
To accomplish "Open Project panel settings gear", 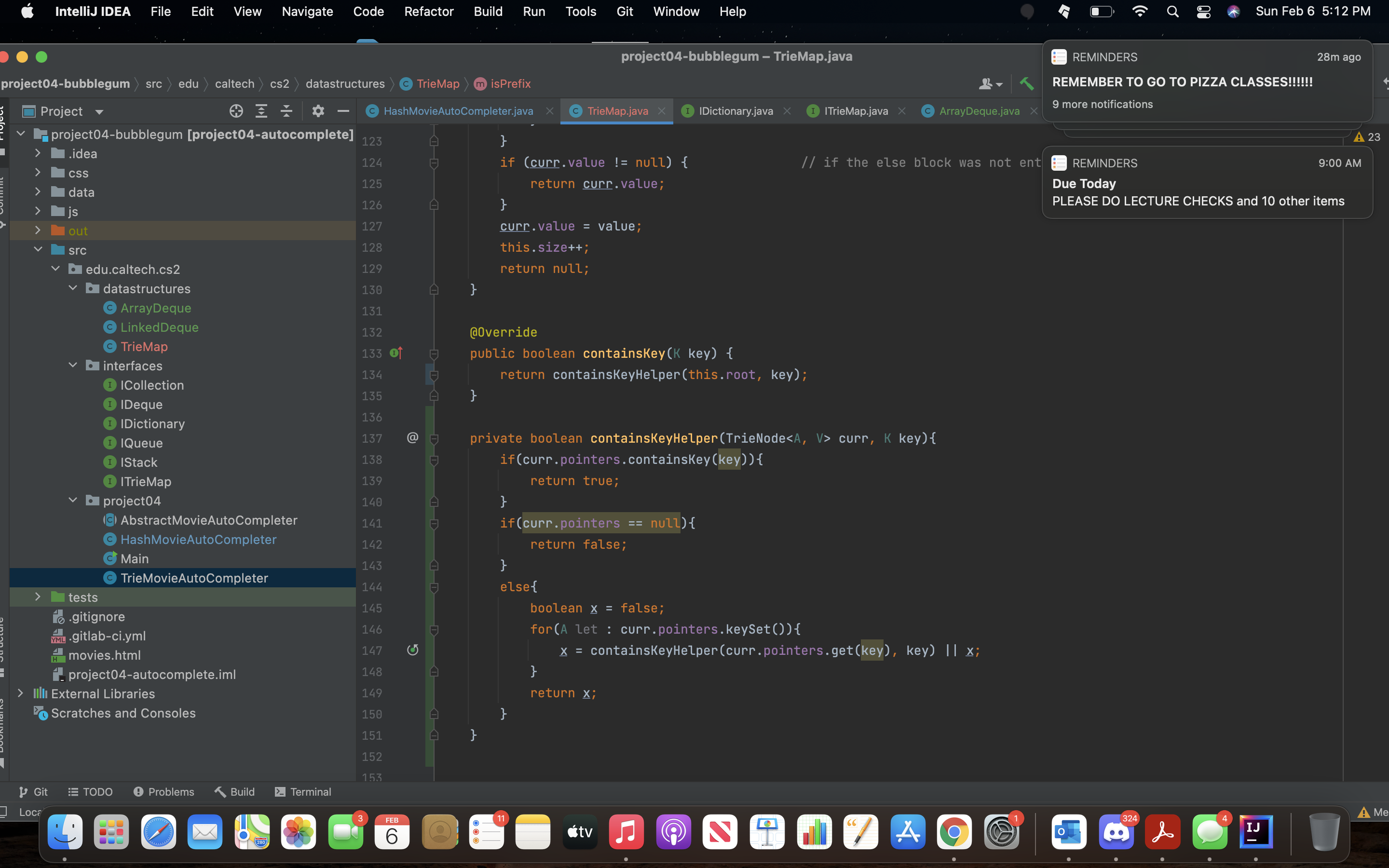I will click(318, 111).
